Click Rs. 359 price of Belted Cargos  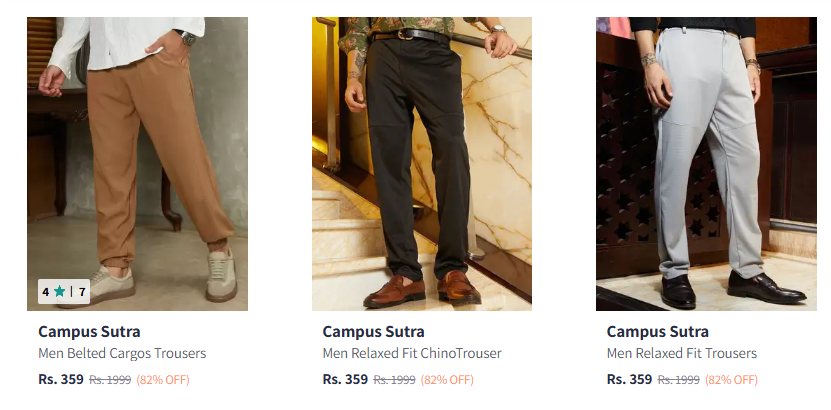(61, 379)
